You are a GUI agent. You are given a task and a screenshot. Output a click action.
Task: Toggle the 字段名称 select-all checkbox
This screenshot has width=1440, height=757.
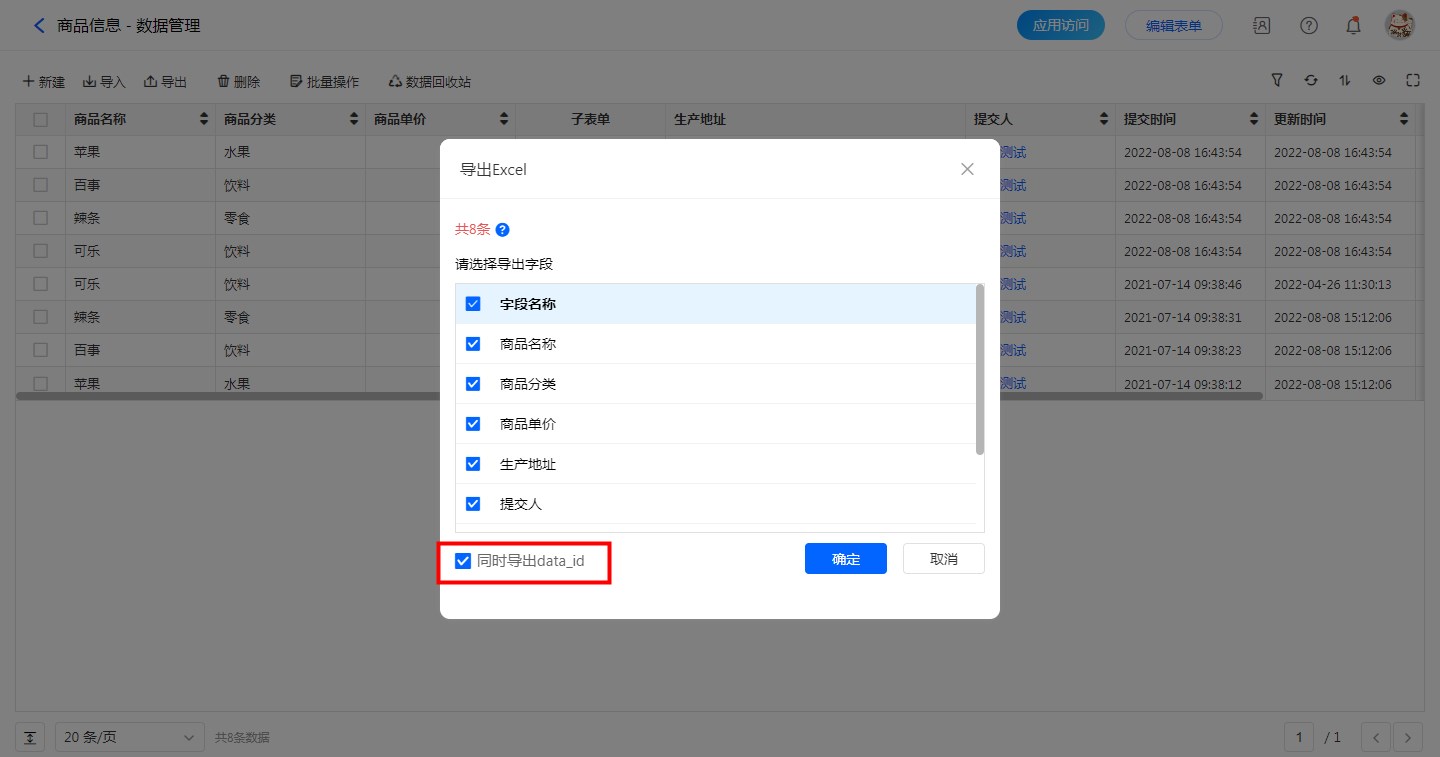click(473, 304)
